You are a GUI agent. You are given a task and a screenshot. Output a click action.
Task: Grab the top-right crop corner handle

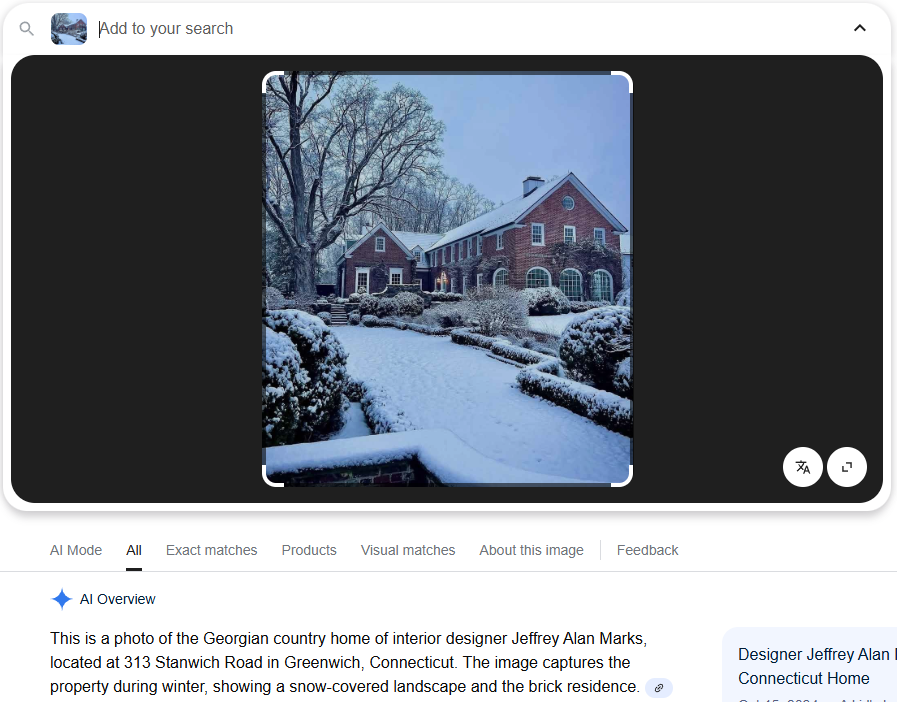pyautogui.click(x=625, y=79)
